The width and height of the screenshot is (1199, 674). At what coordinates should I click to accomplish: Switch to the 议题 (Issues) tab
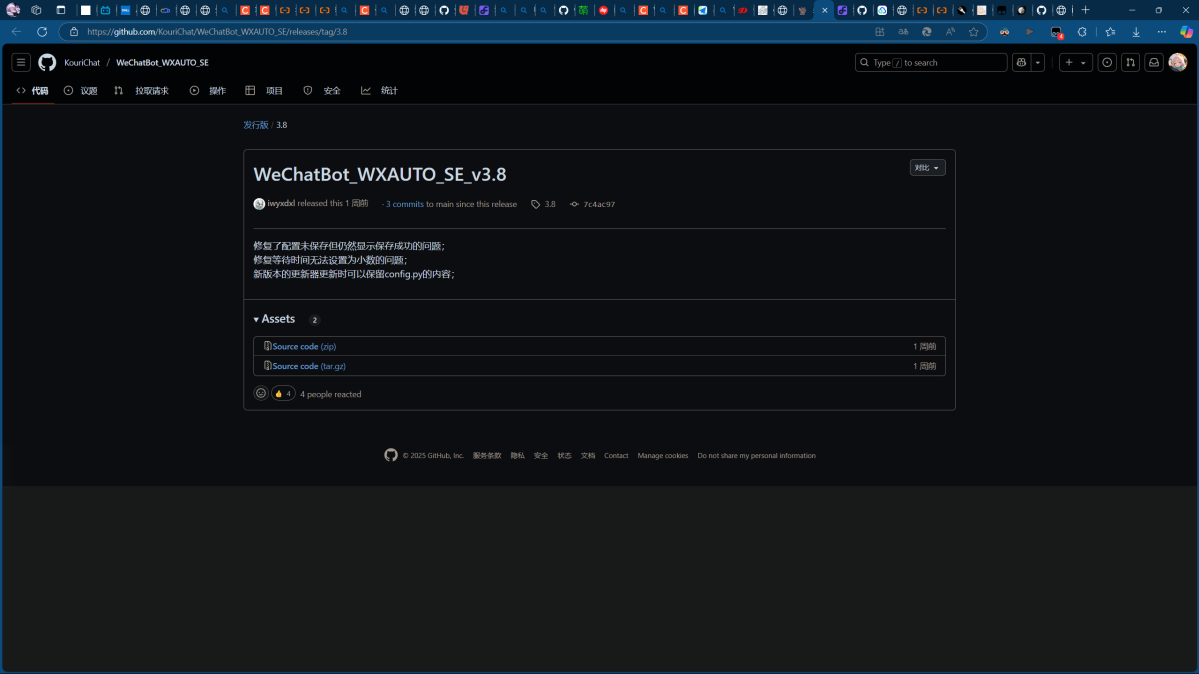click(81, 91)
